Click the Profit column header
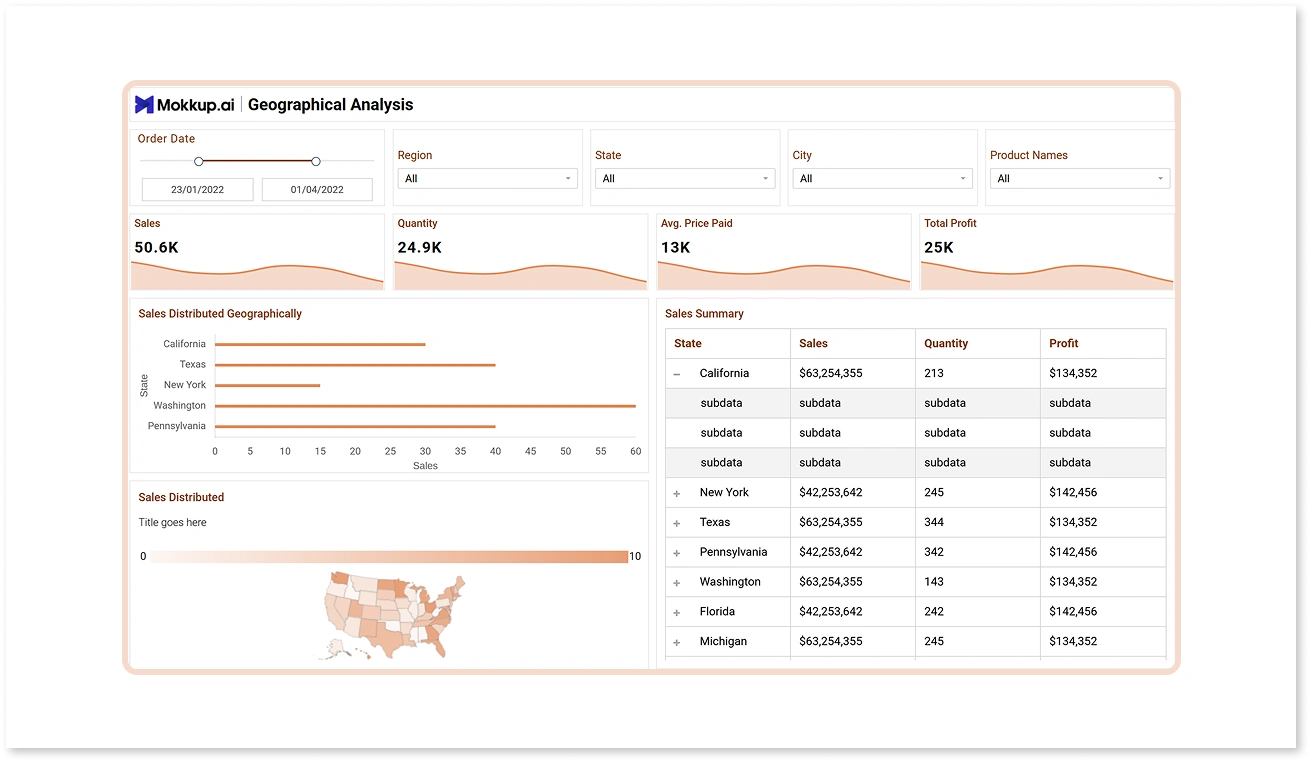1310x762 pixels. 1103,344
